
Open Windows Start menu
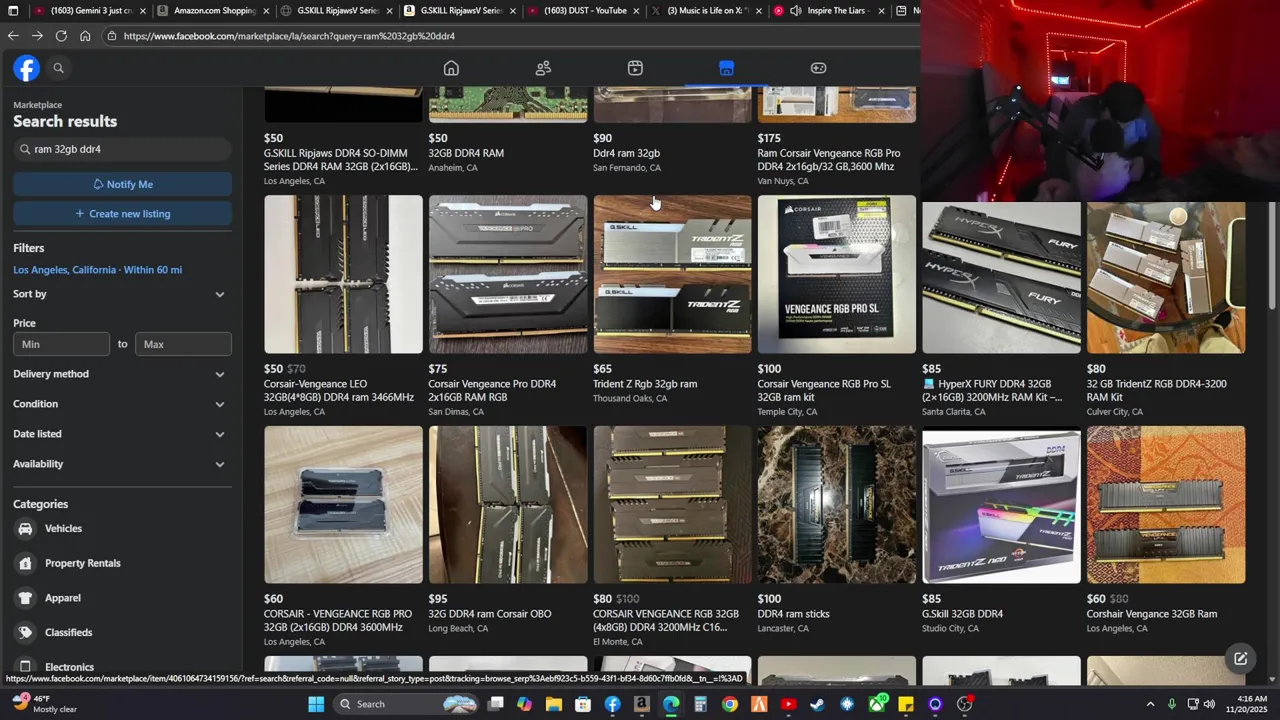tap(316, 704)
